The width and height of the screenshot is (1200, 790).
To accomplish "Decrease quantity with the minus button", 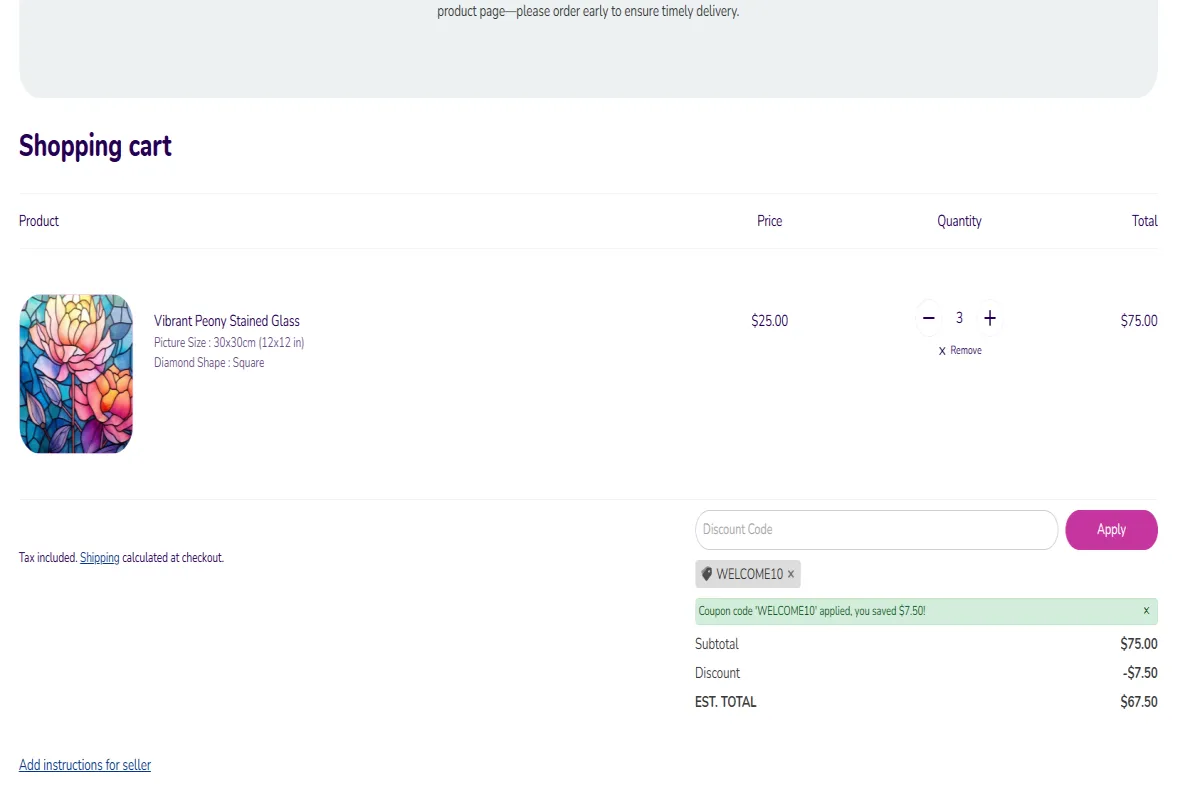I will 928,318.
